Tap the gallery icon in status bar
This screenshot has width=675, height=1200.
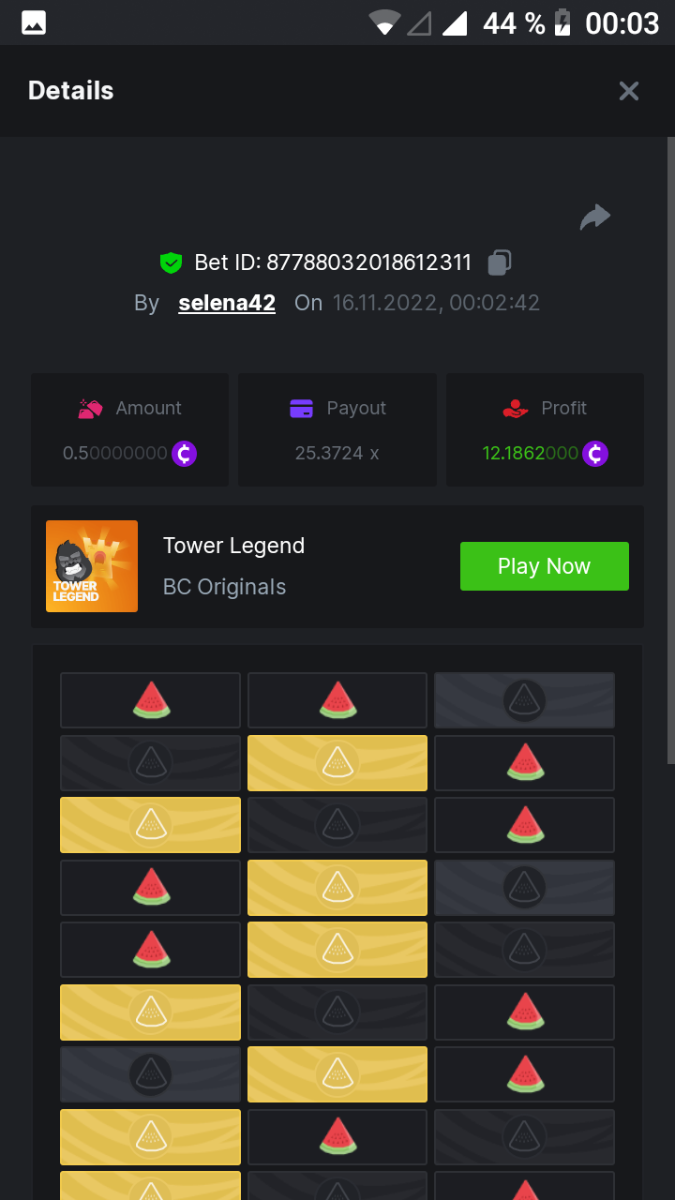[33, 22]
